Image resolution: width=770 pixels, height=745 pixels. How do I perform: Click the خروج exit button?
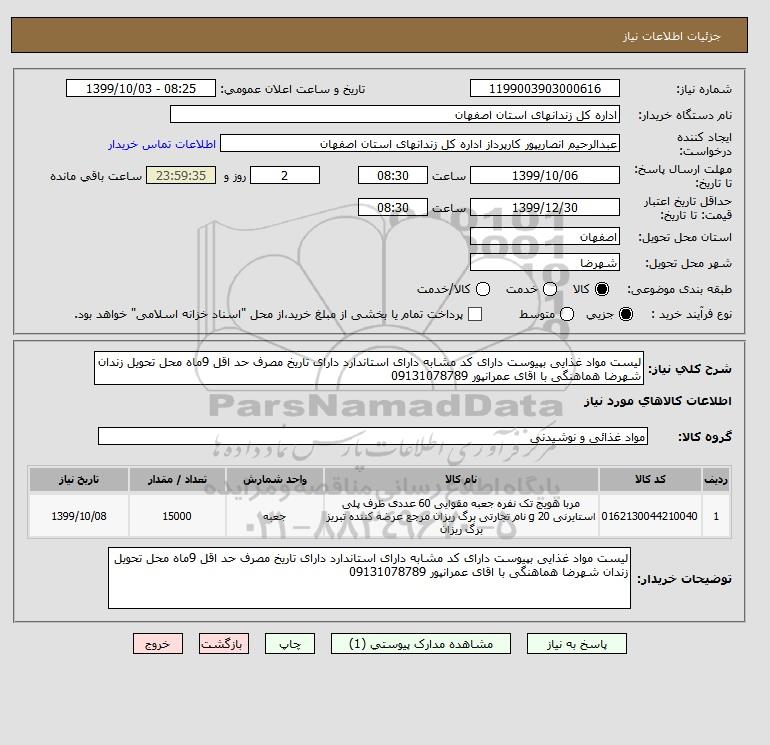(x=158, y=644)
